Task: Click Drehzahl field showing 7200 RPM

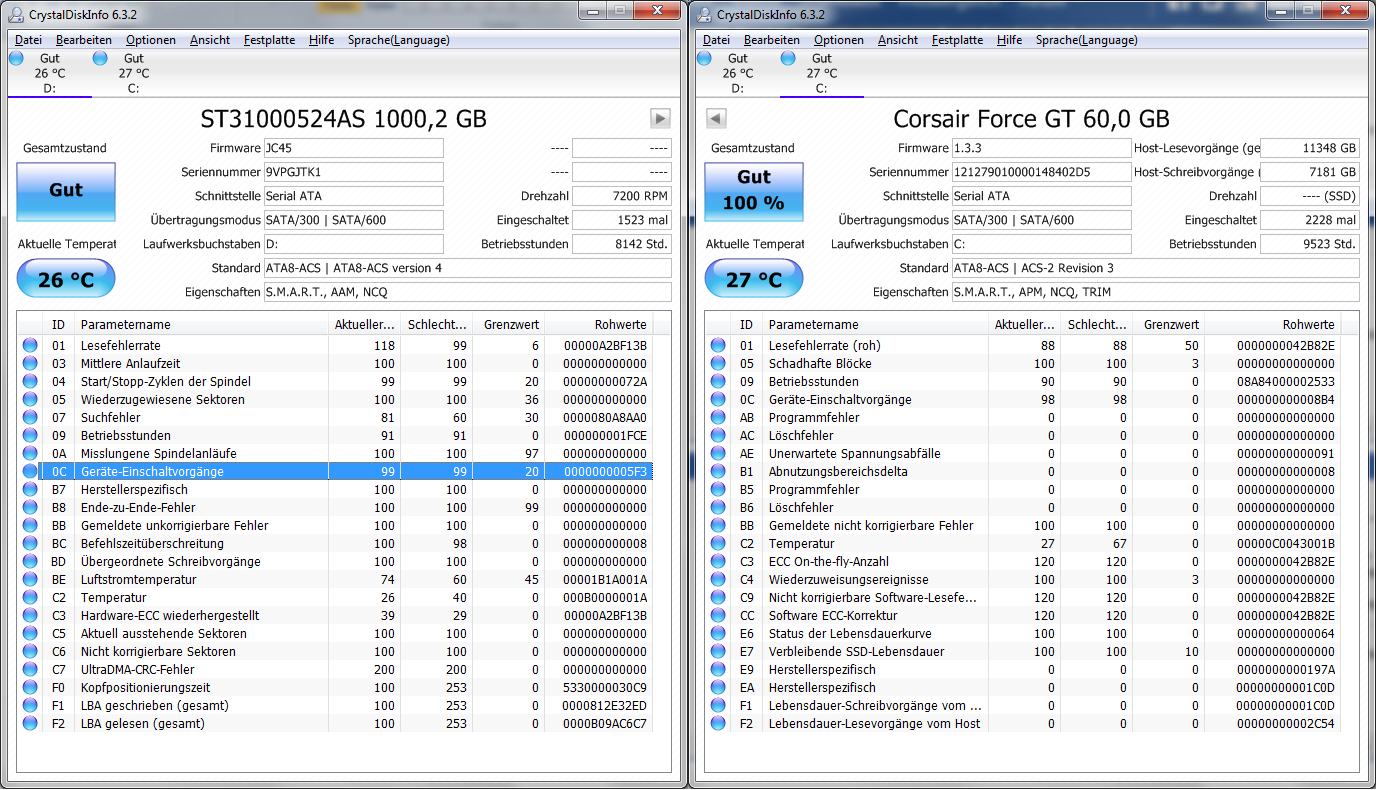Action: 622,196
